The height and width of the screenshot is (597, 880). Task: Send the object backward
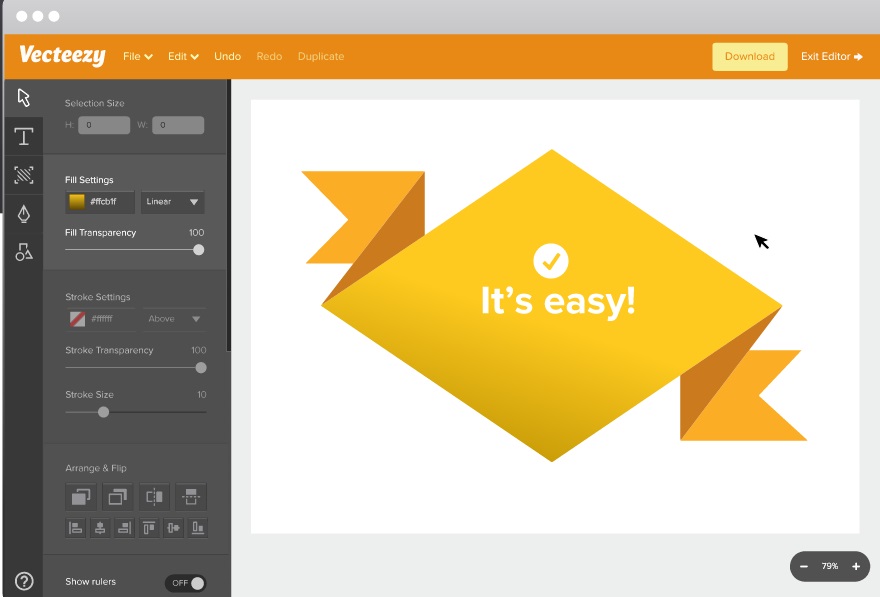(118, 497)
